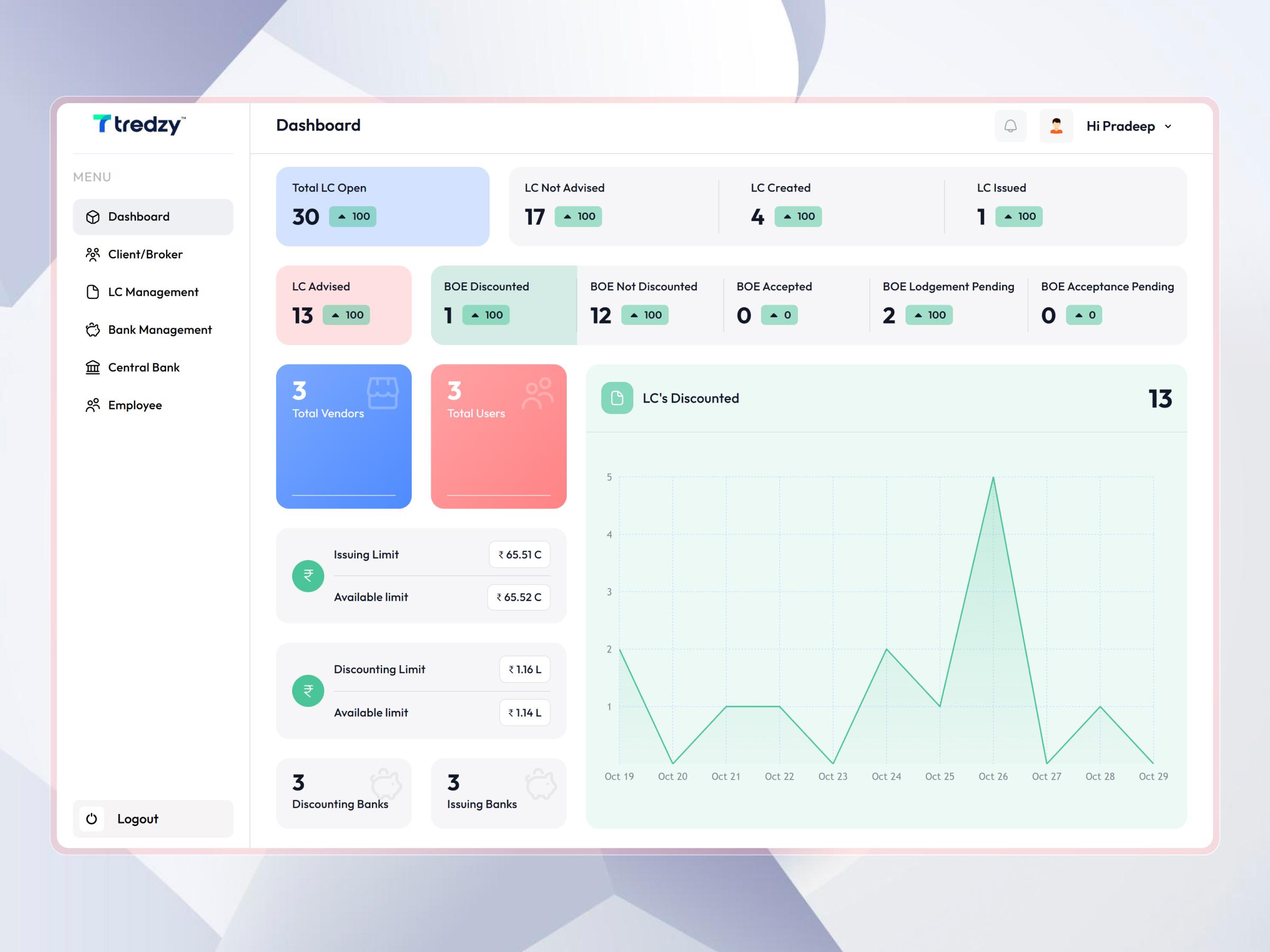Click the Central Bank building icon
The height and width of the screenshot is (952, 1270).
tap(94, 367)
